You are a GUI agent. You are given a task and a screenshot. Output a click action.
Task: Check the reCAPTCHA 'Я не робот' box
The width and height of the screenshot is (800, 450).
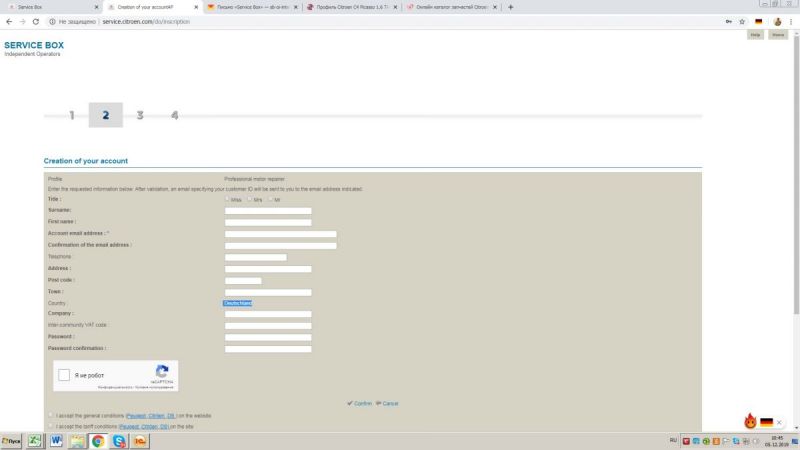click(65, 375)
